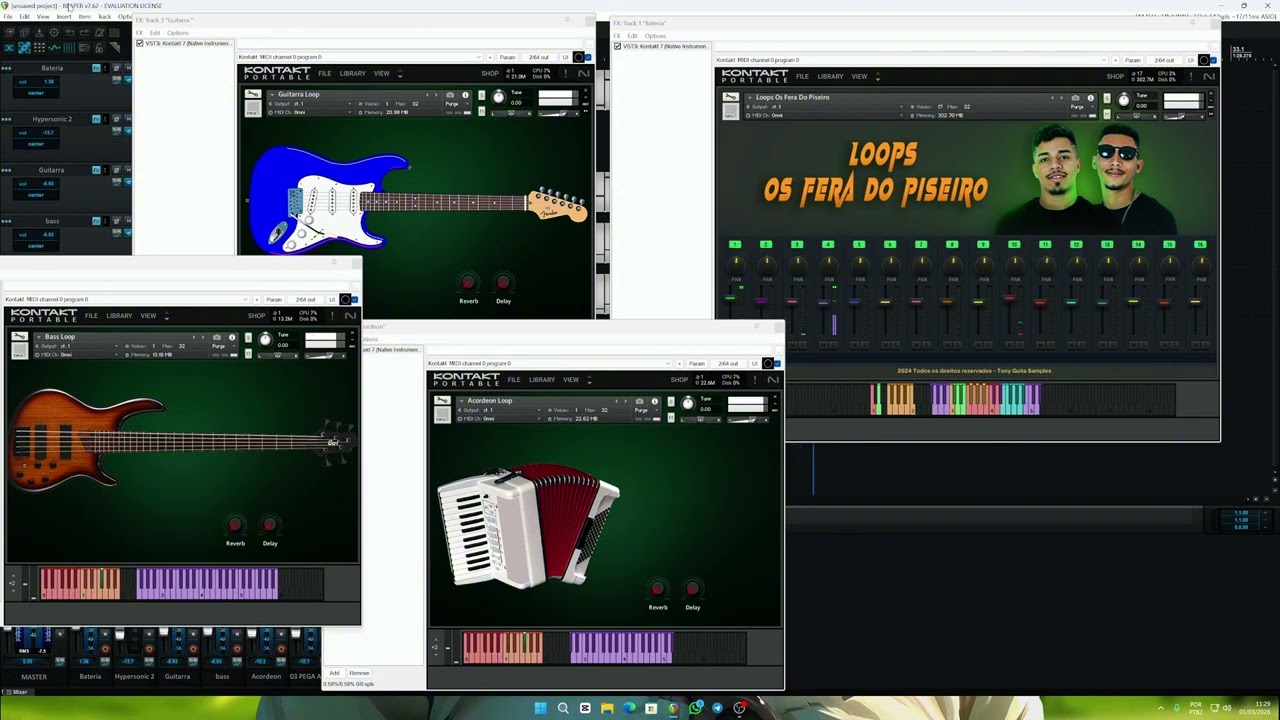Click next instrument arrow in Guitarra Loop header
The width and height of the screenshot is (1280, 720).
[x=437, y=95]
